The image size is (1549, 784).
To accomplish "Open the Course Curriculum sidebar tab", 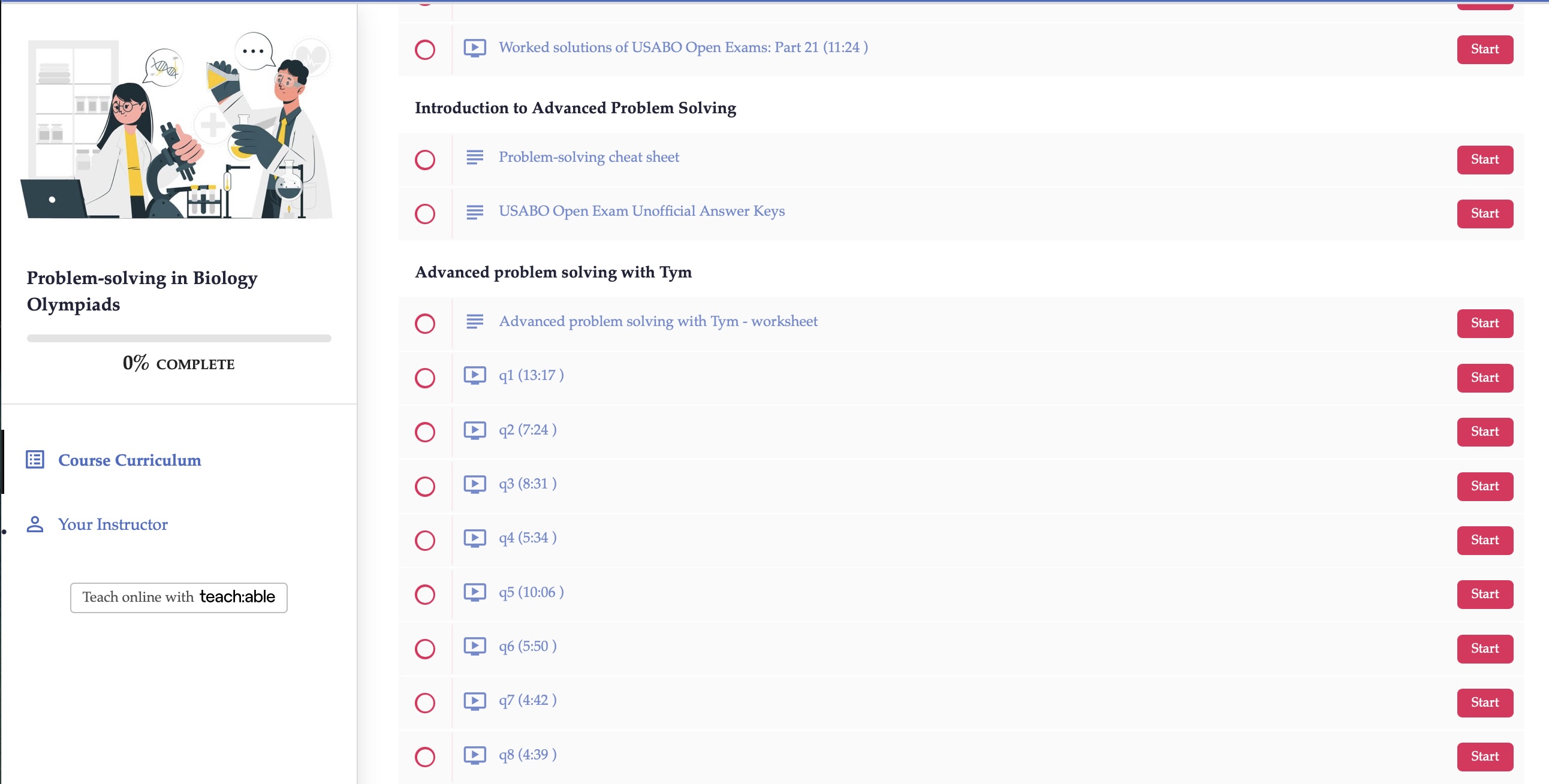I will [129, 460].
